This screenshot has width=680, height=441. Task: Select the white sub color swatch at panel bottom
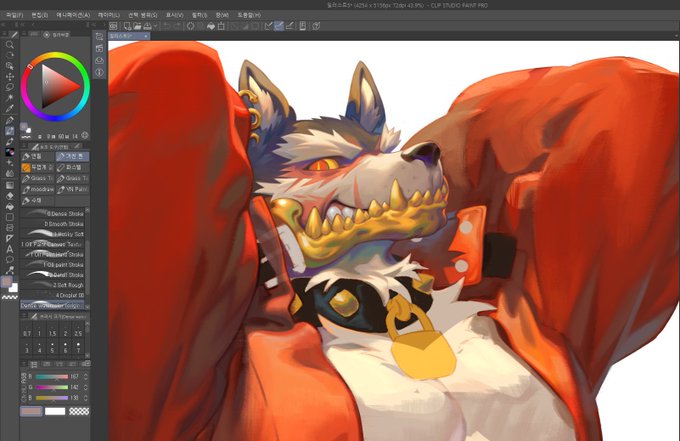pyautogui.click(x=55, y=411)
